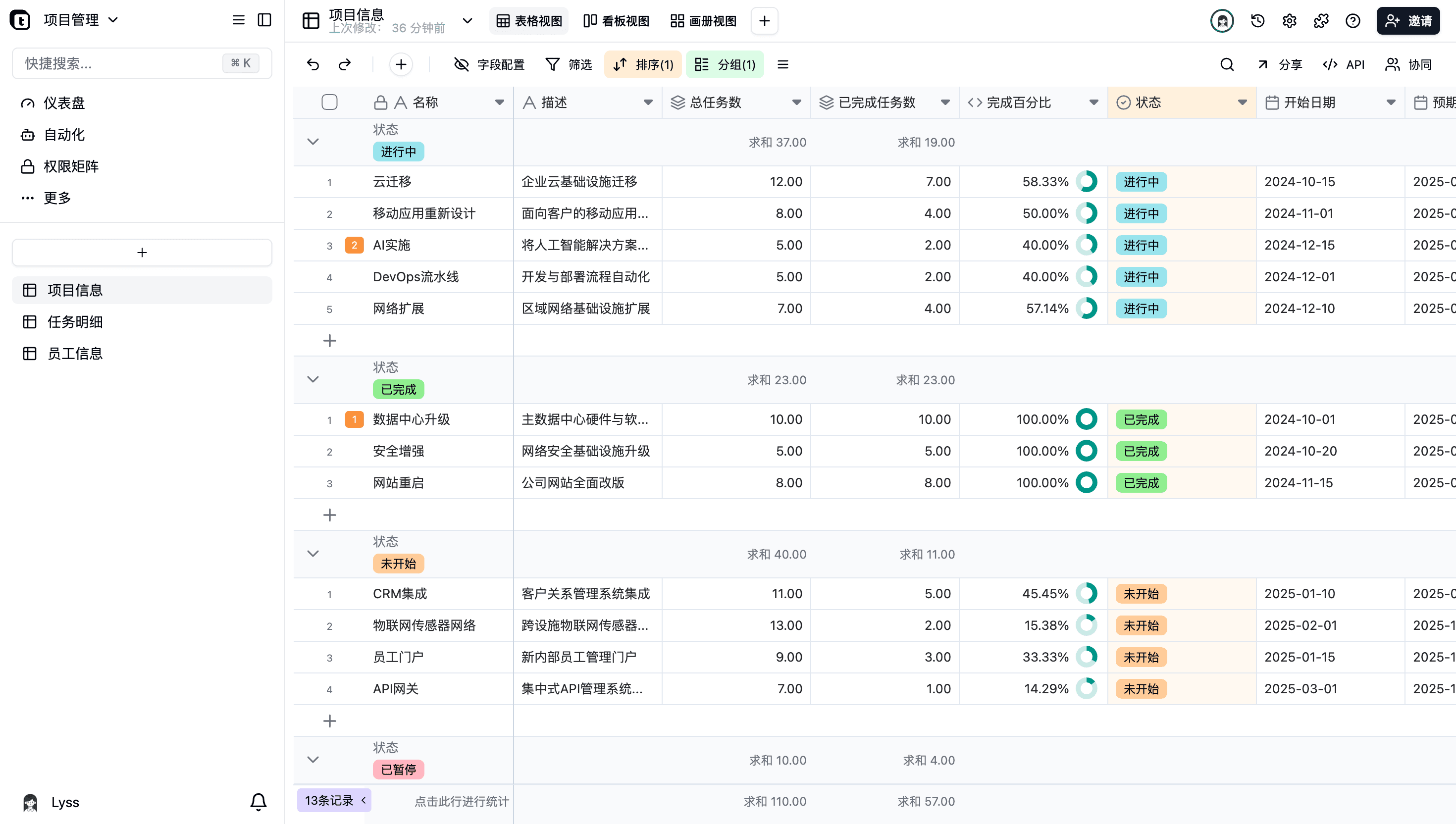Open the search magnifier above the table
This screenshot has width=1456, height=824.
(x=1226, y=64)
